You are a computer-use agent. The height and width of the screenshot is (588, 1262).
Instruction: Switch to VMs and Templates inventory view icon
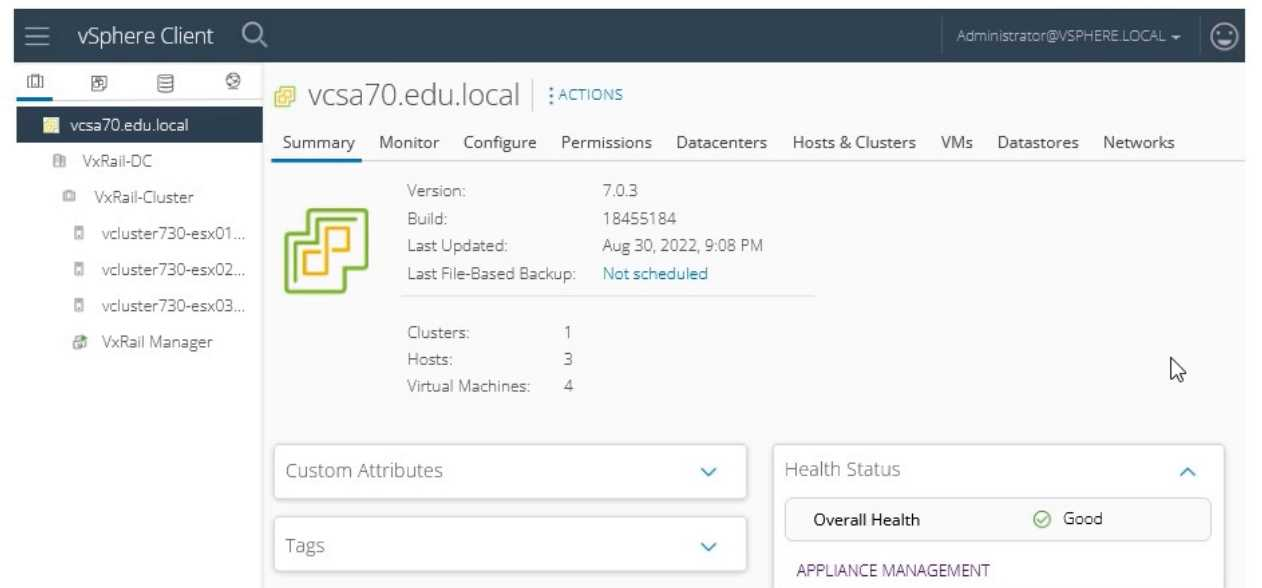(x=99, y=83)
